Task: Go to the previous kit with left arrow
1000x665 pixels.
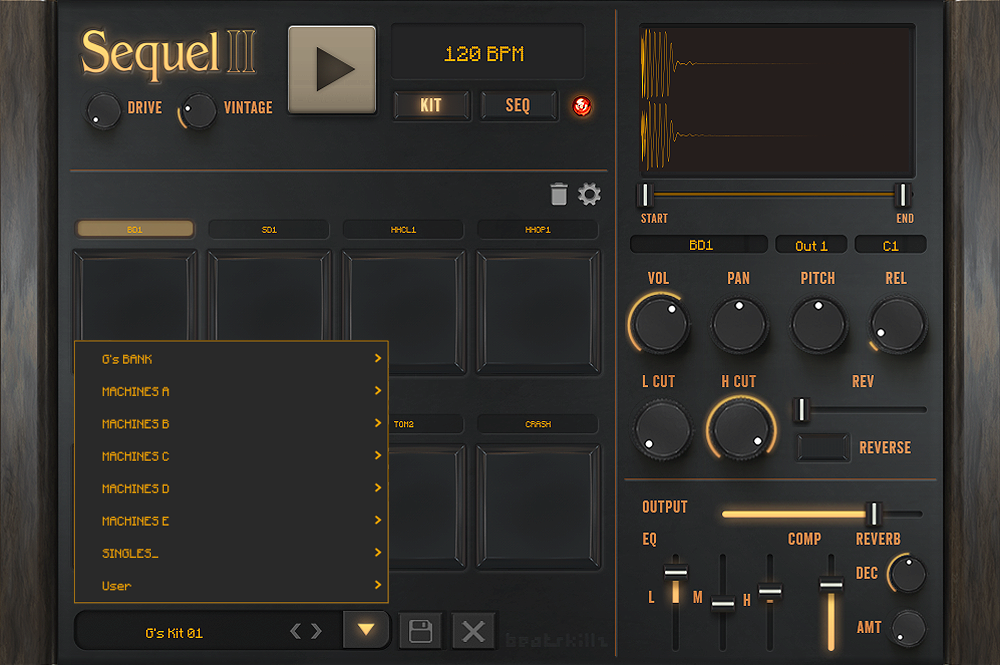Action: click(x=295, y=631)
